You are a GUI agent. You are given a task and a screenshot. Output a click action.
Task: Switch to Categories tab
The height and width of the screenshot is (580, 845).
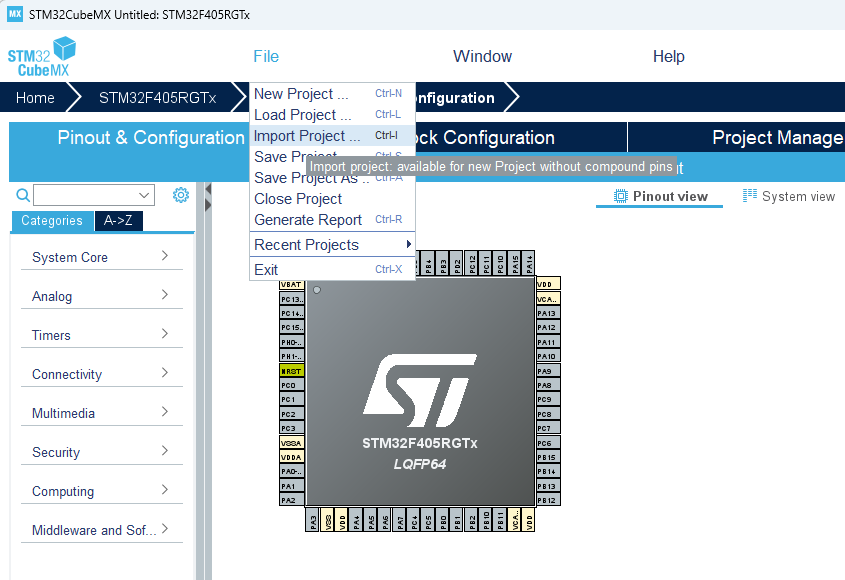coord(52,220)
